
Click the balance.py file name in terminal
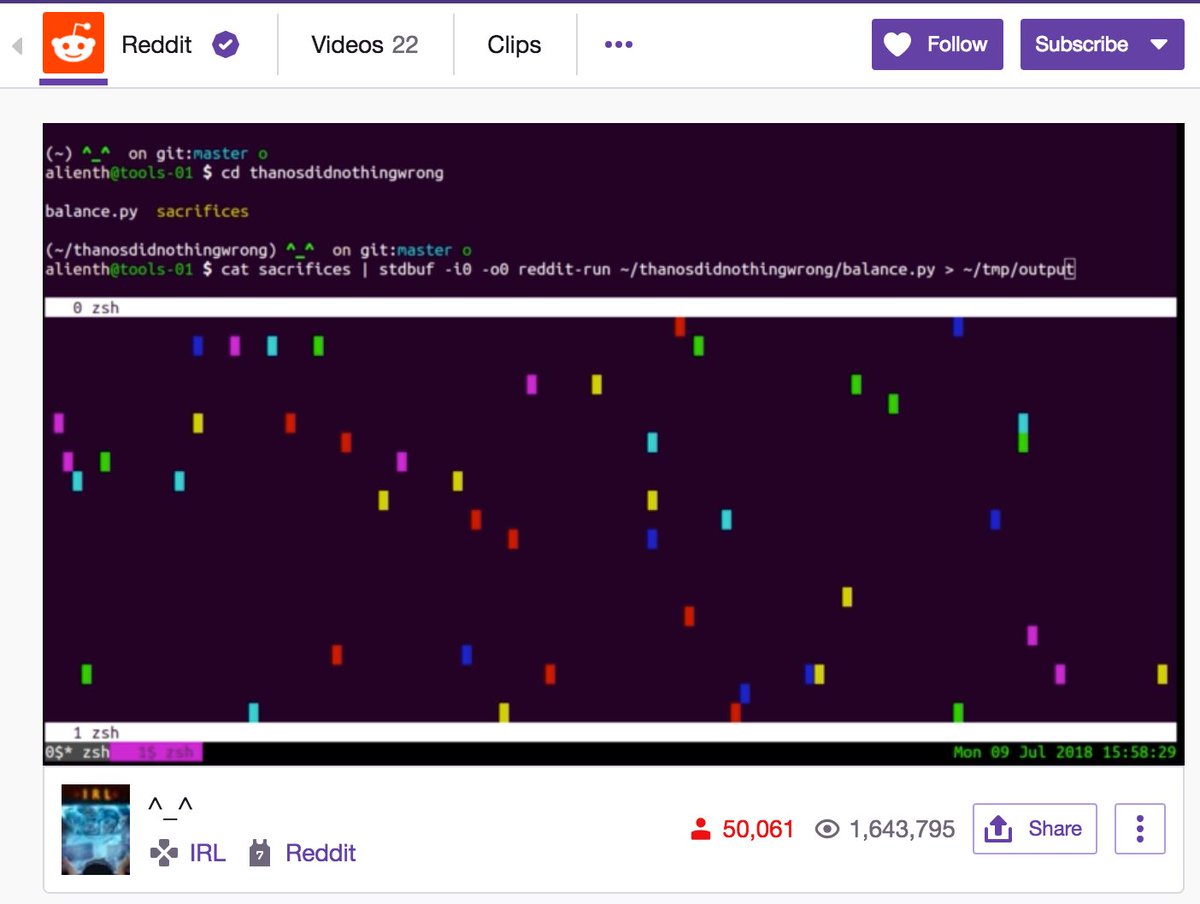point(92,212)
